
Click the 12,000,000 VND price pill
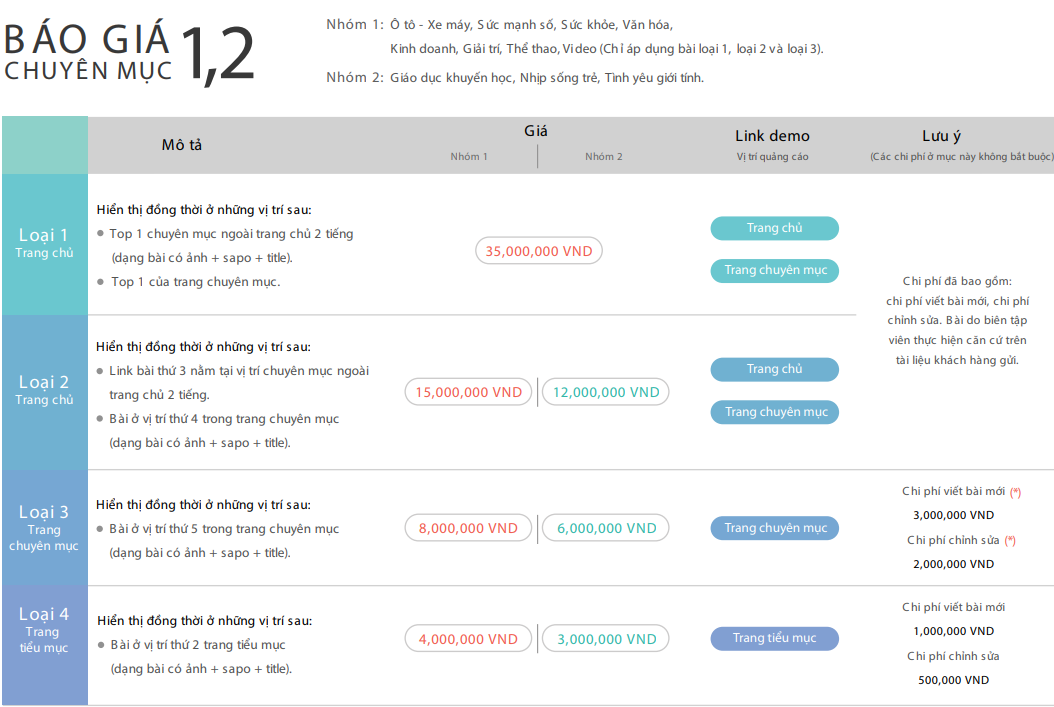point(605,392)
